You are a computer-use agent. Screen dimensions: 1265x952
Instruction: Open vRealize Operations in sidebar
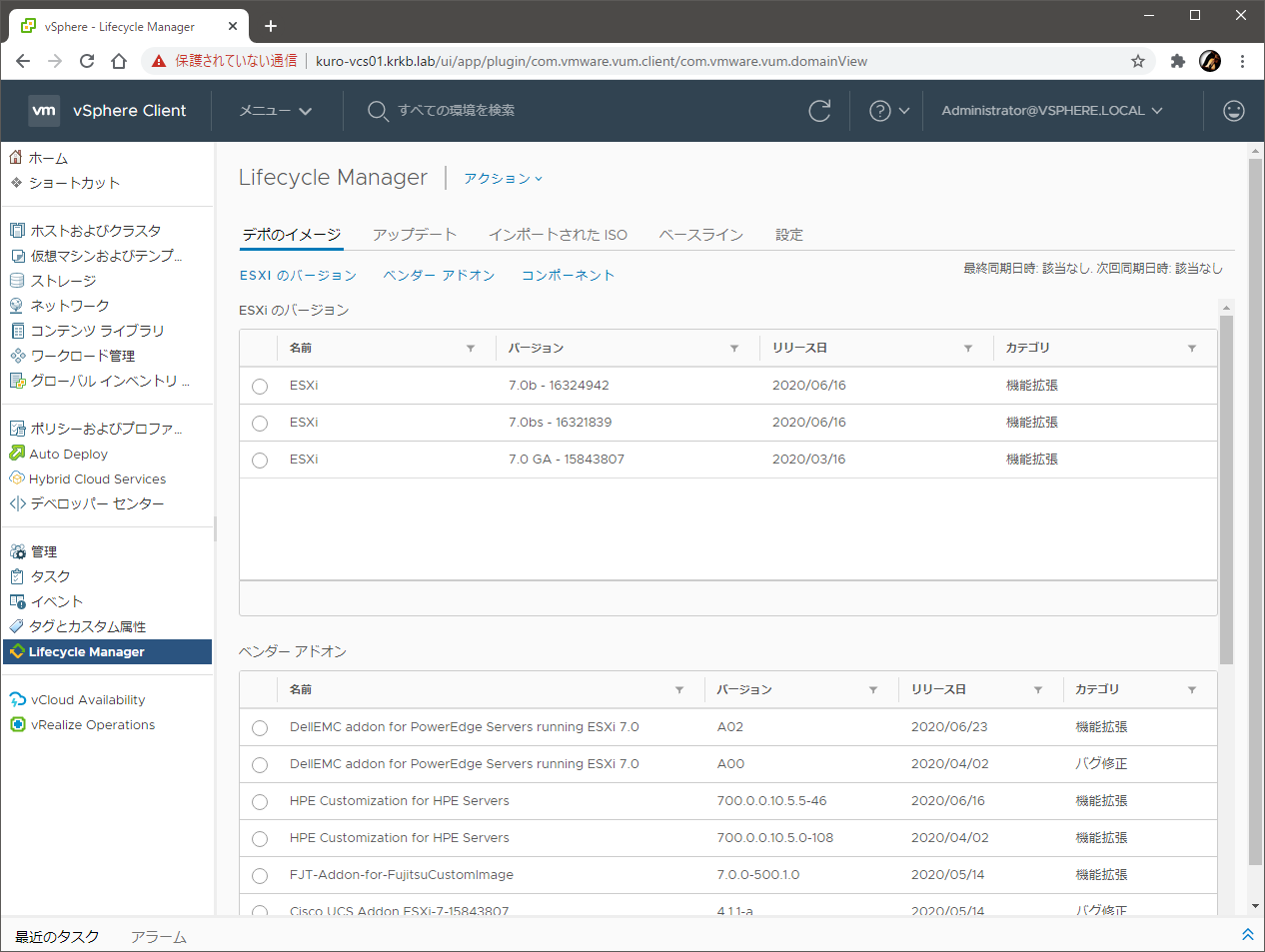(x=92, y=724)
